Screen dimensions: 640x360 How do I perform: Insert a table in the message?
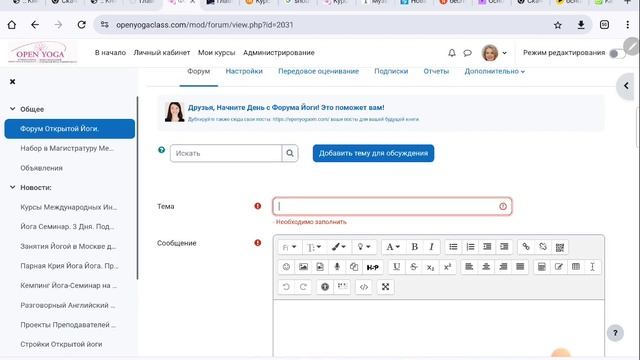click(576, 267)
